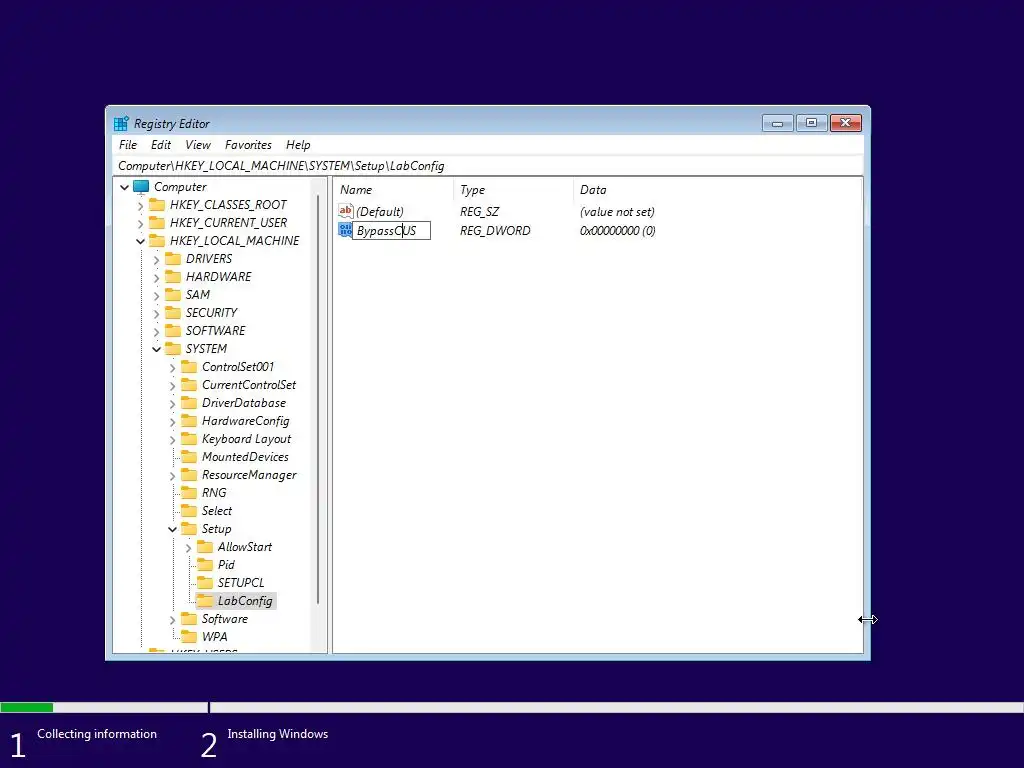Click the (value not set) data cell
This screenshot has height=768, width=1024.
[x=617, y=212]
